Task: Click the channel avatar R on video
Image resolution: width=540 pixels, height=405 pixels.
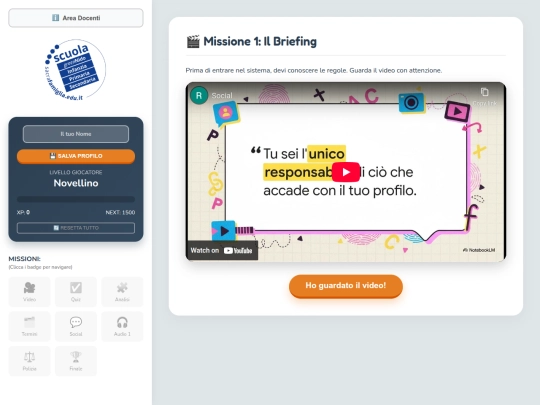Action: click(199, 95)
